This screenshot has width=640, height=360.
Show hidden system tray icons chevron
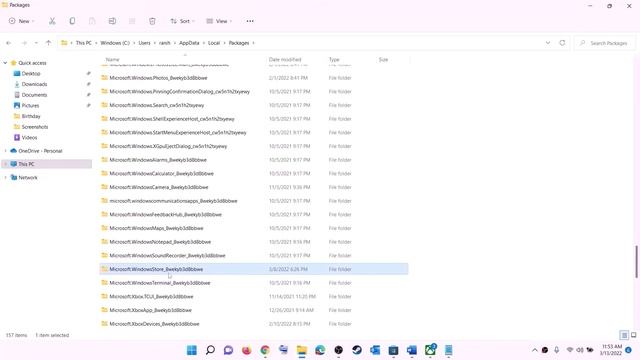tap(534, 350)
